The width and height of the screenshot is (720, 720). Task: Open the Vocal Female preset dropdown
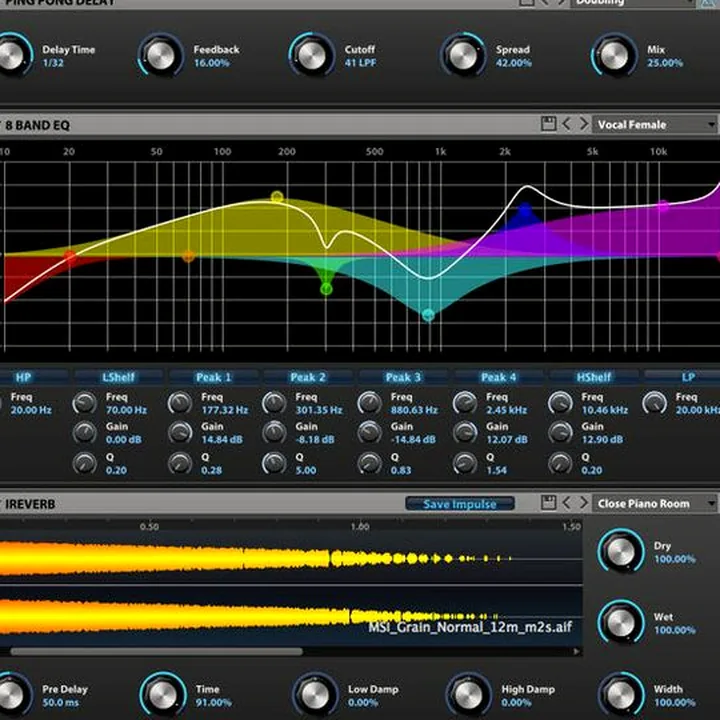point(655,124)
